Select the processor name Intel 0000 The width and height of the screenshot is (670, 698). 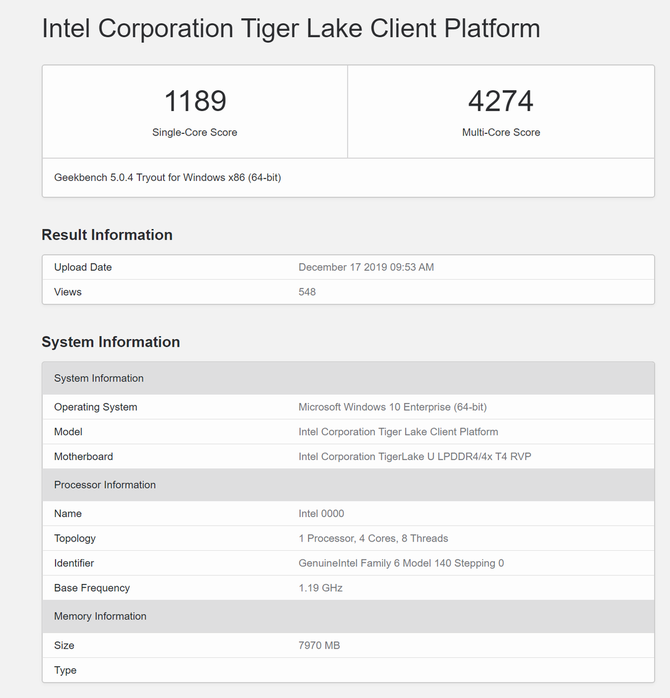pos(321,513)
